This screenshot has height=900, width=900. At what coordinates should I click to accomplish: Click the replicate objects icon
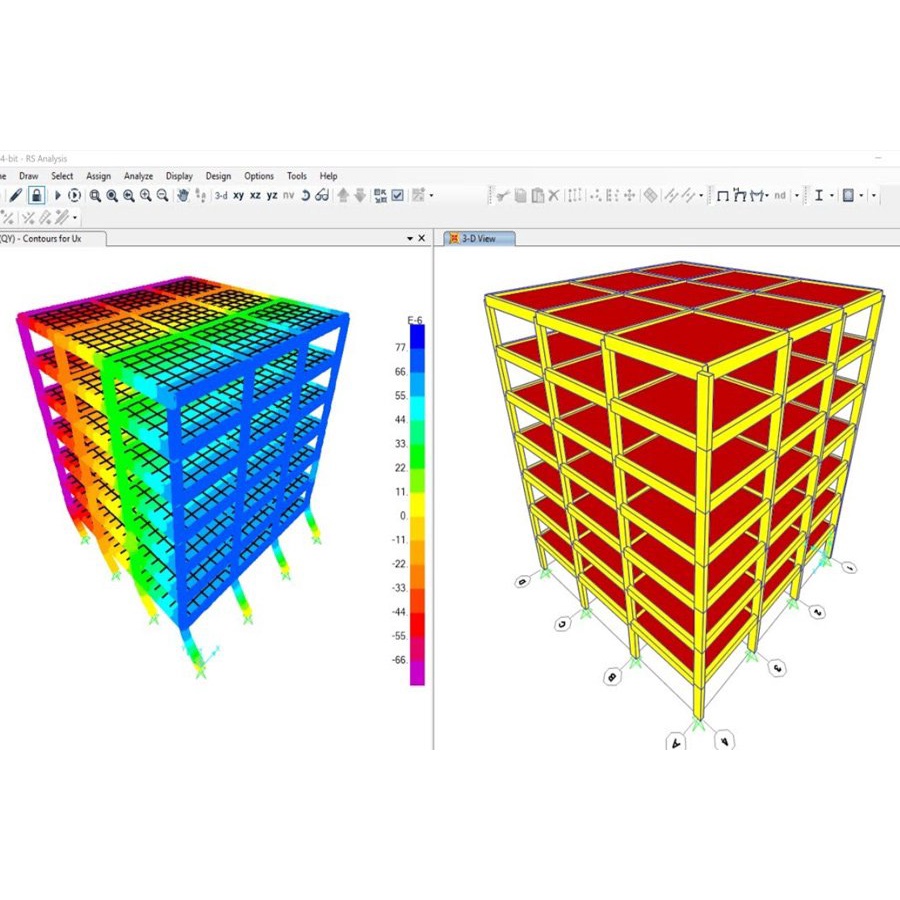pyautogui.click(x=575, y=196)
